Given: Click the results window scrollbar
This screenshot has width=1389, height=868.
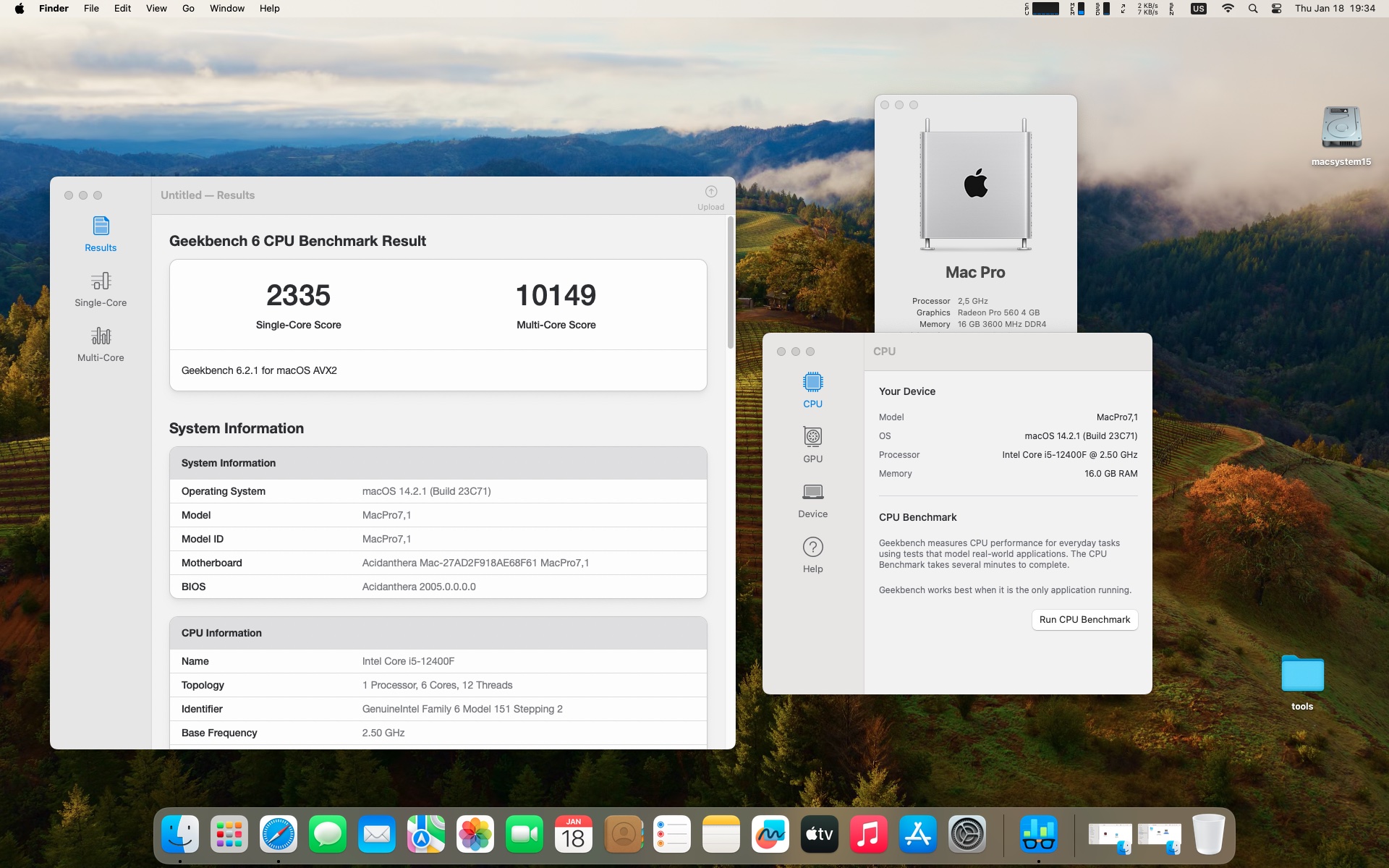Looking at the screenshot, I should 731,282.
